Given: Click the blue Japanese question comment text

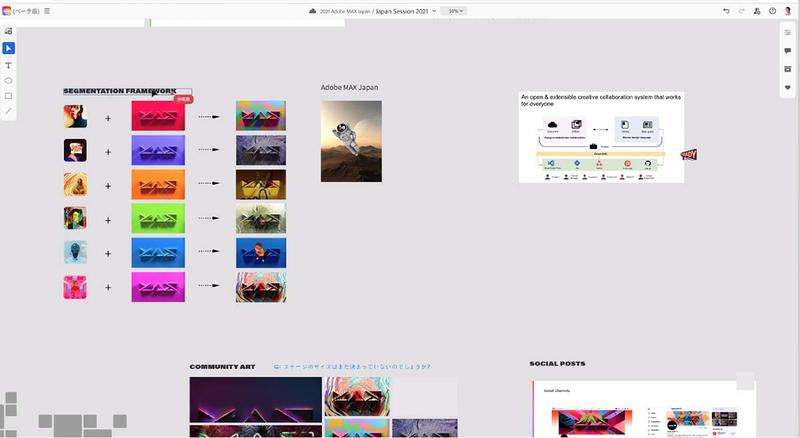Looking at the screenshot, I should click(x=352, y=367).
